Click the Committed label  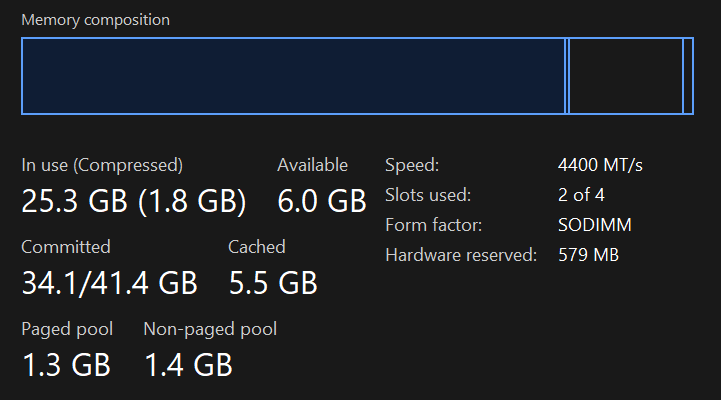pyautogui.click(x=66, y=247)
